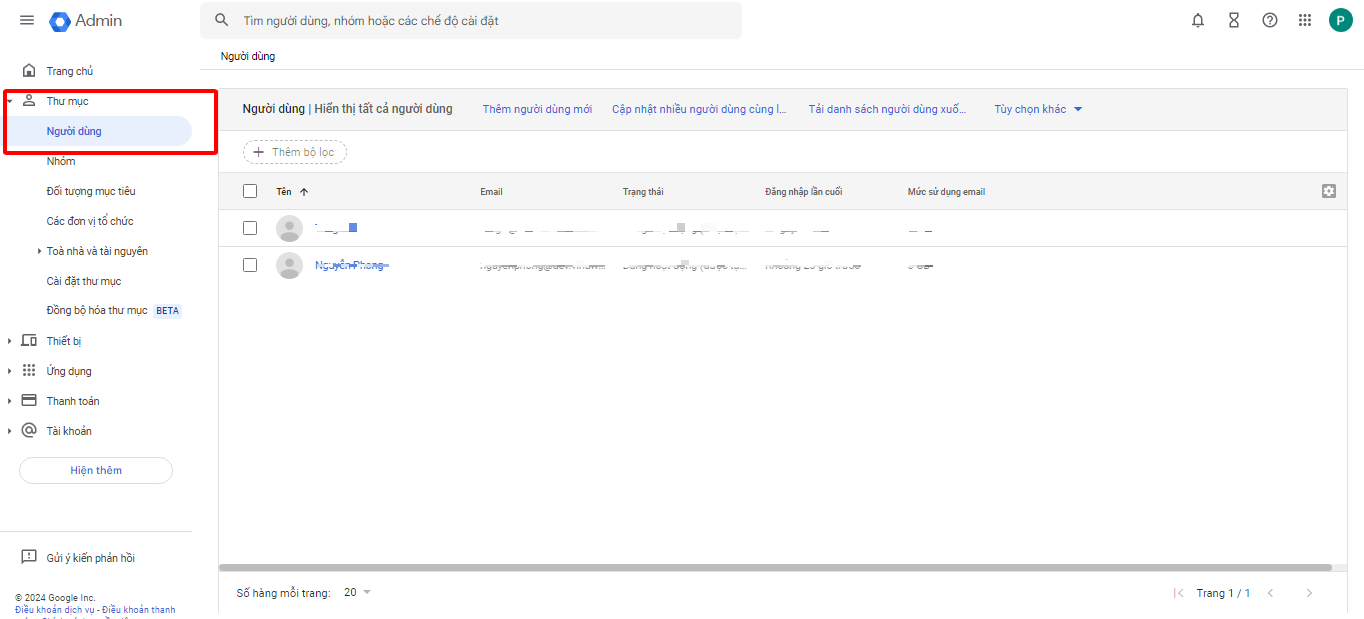Open the help question mark icon
1364x619 pixels.
(1270, 20)
